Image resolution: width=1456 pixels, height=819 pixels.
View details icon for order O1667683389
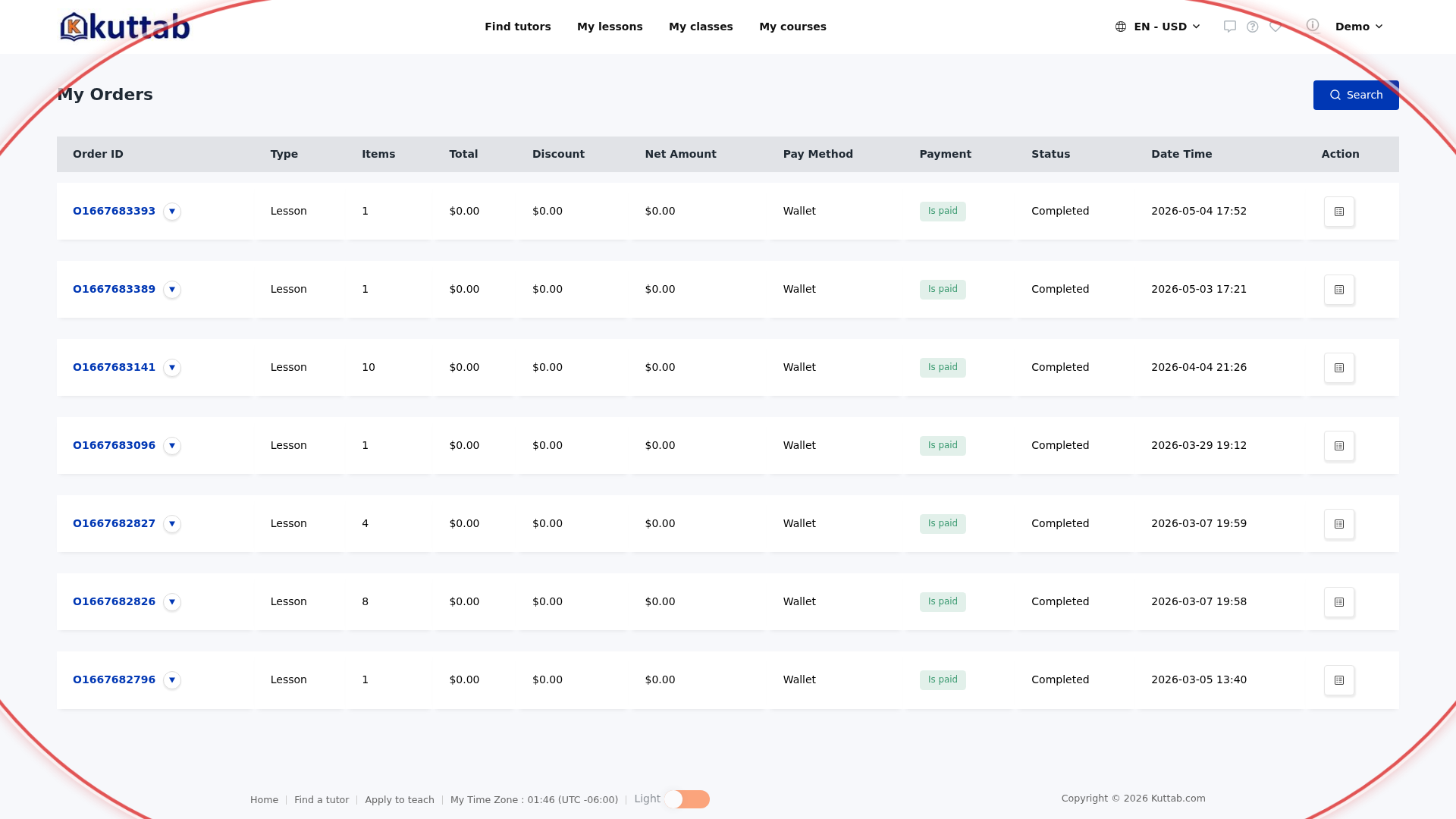pyautogui.click(x=1339, y=290)
